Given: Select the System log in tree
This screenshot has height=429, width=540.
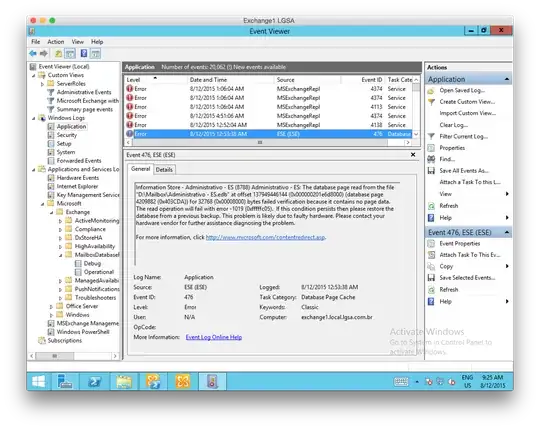Looking at the screenshot, I should (x=66, y=152).
